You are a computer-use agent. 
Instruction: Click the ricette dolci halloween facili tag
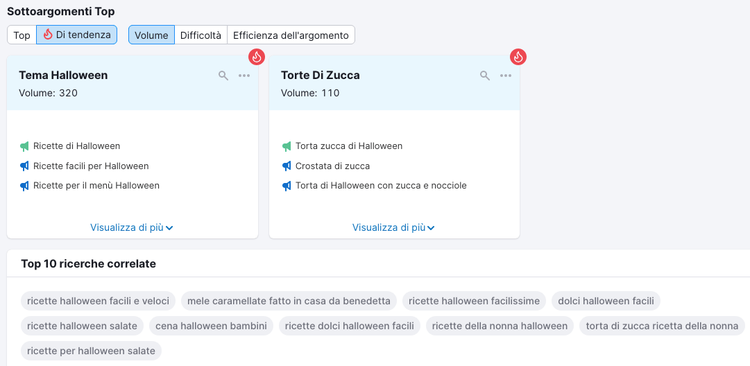click(350, 326)
